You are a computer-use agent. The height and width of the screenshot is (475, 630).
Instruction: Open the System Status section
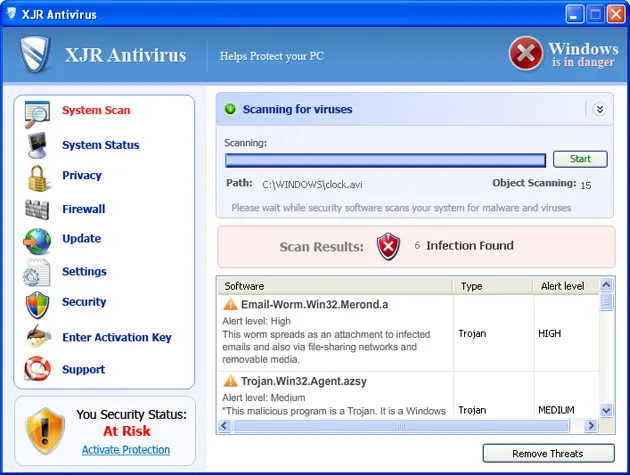100,145
